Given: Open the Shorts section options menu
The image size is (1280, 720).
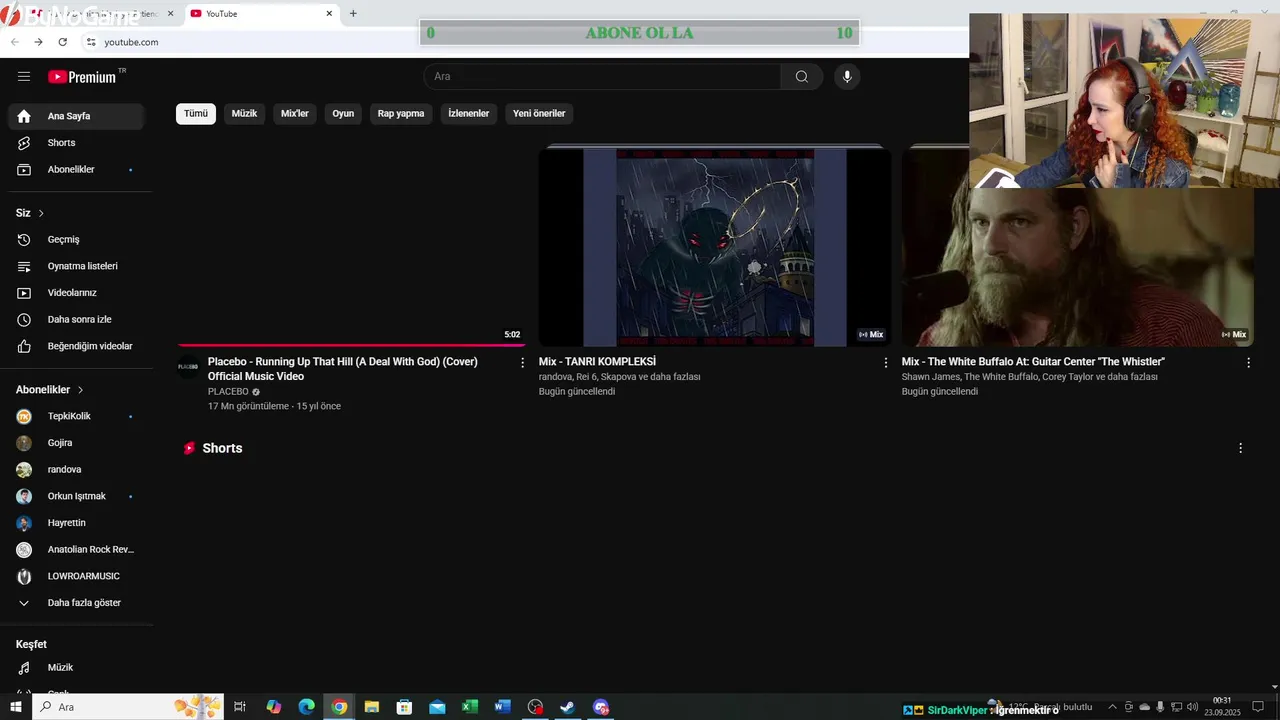Looking at the screenshot, I should (1240, 448).
